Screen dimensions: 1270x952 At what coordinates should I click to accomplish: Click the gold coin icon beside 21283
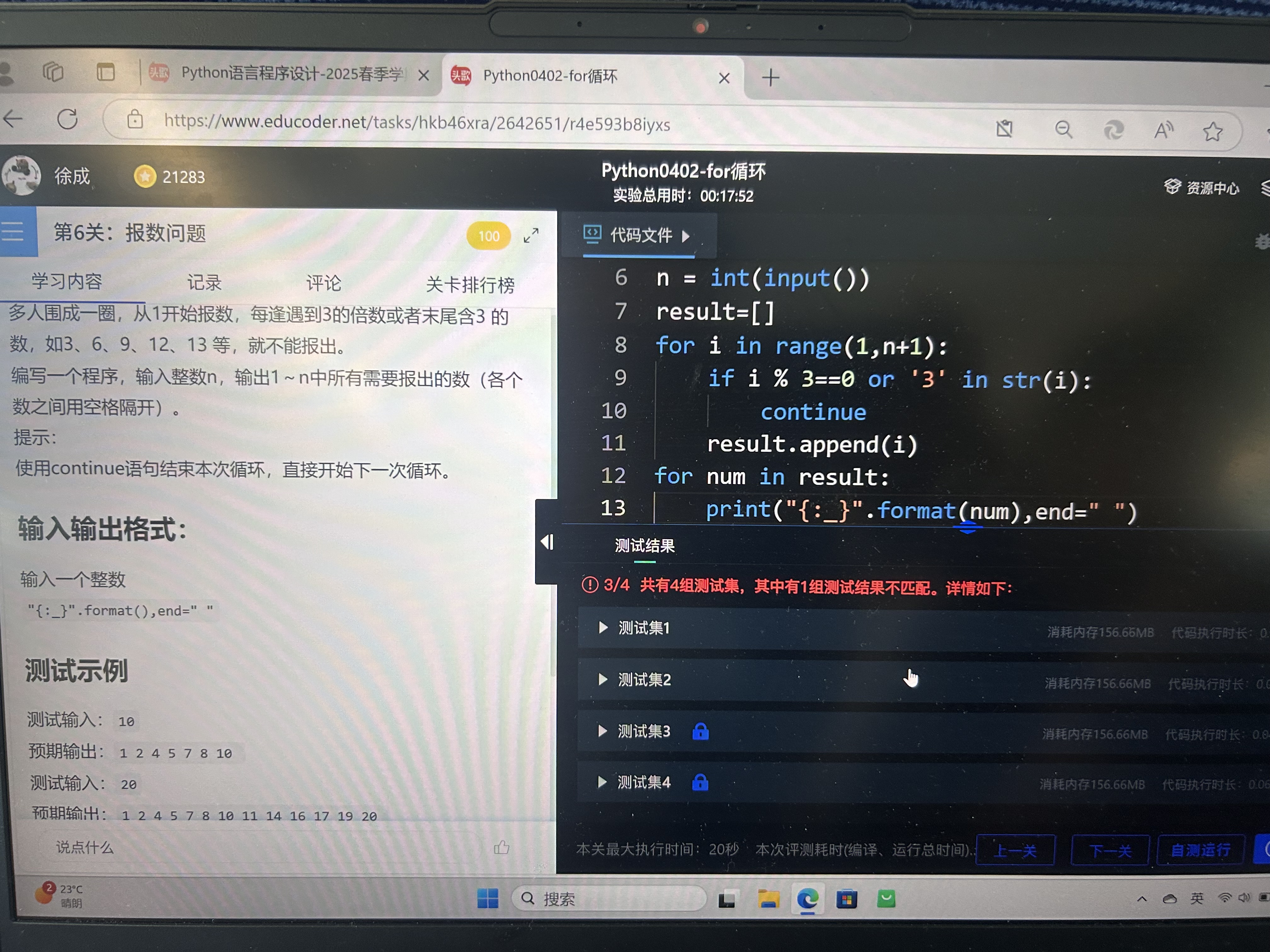coord(145,176)
